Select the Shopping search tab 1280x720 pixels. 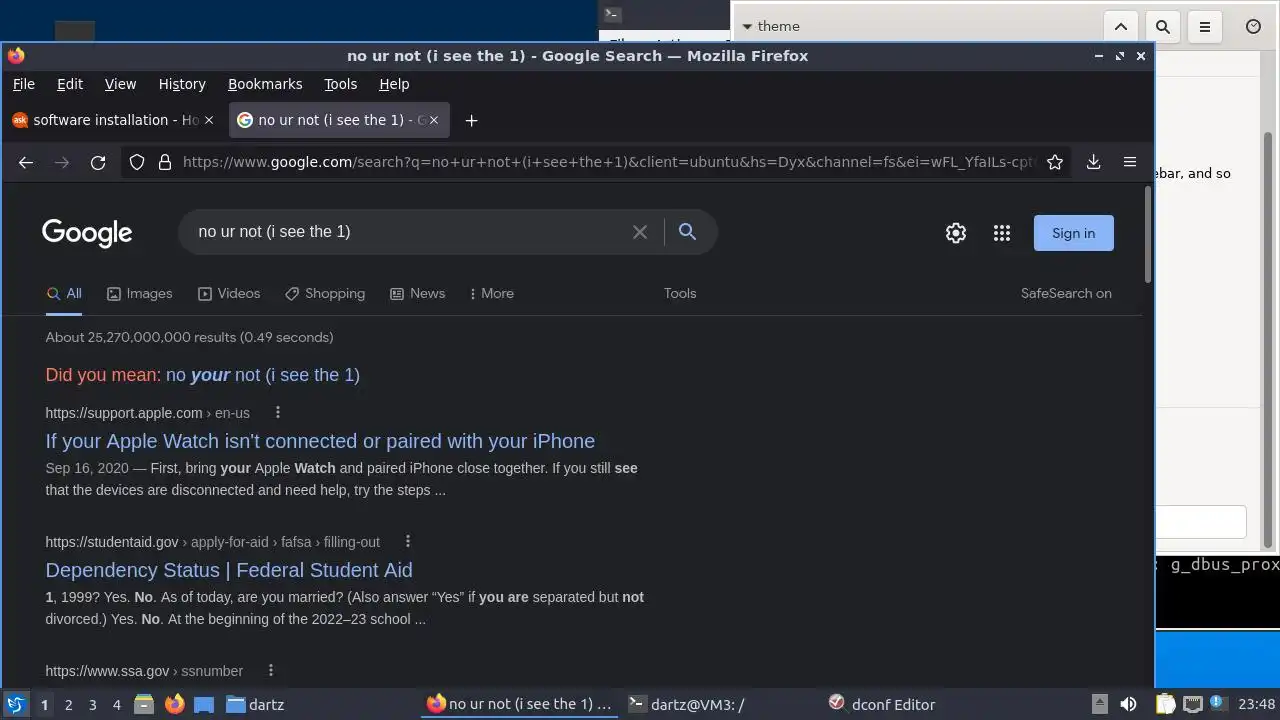325,293
